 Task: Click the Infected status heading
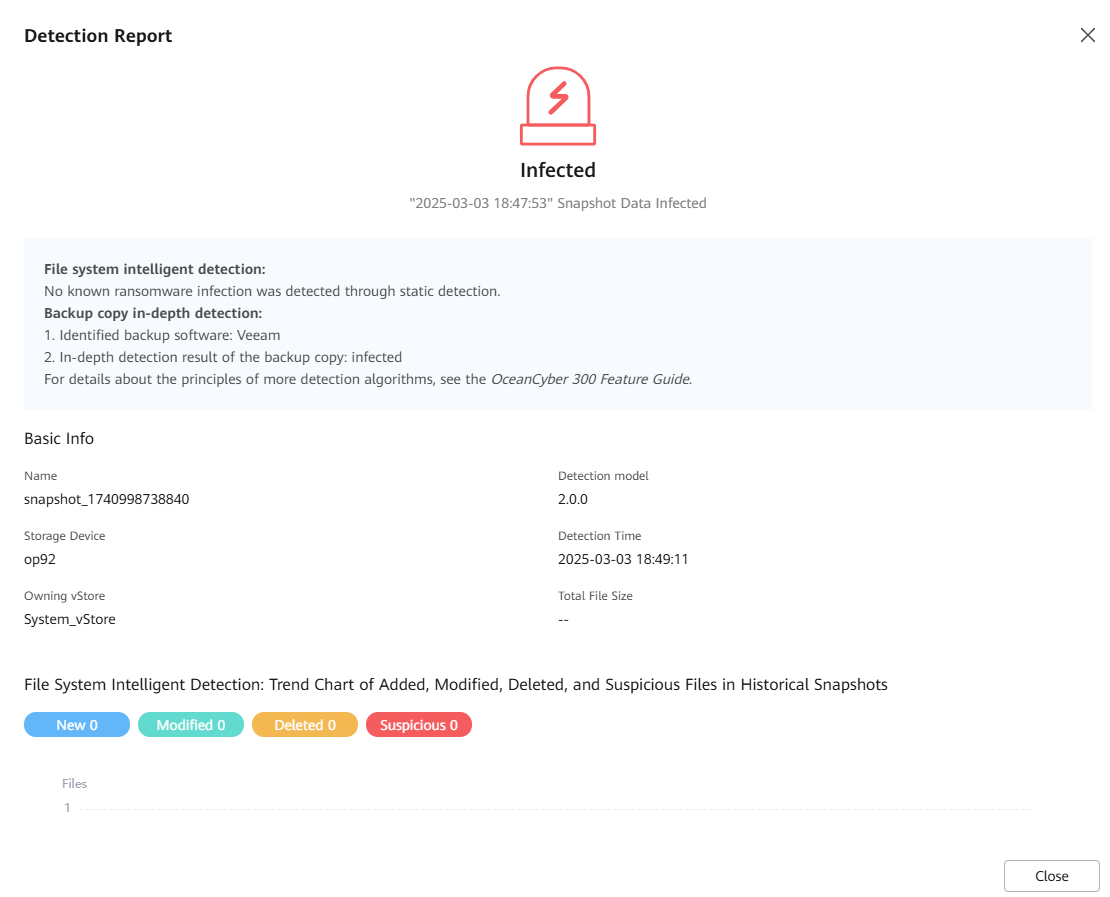[x=558, y=170]
